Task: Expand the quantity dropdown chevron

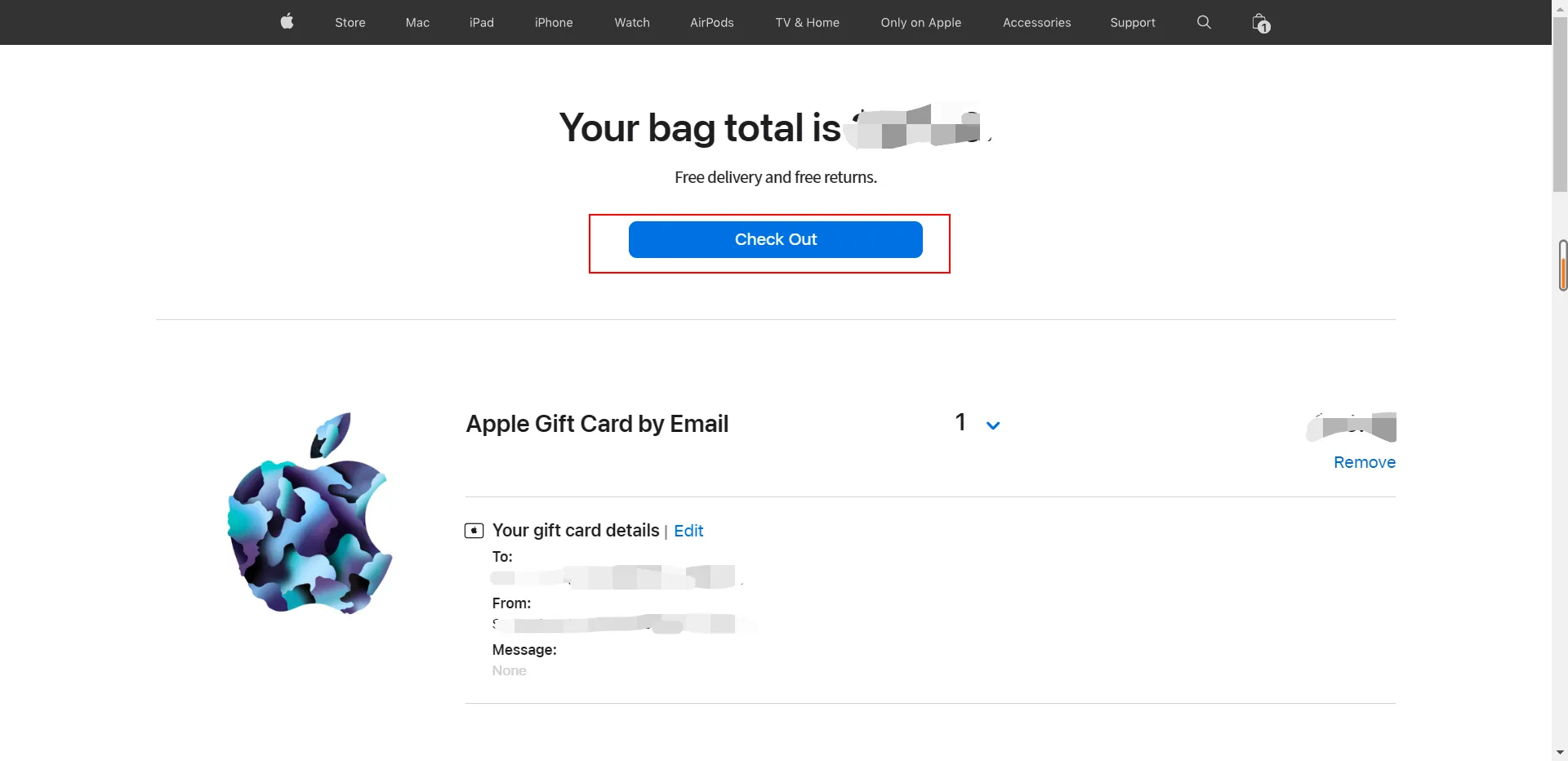Action: (x=993, y=425)
